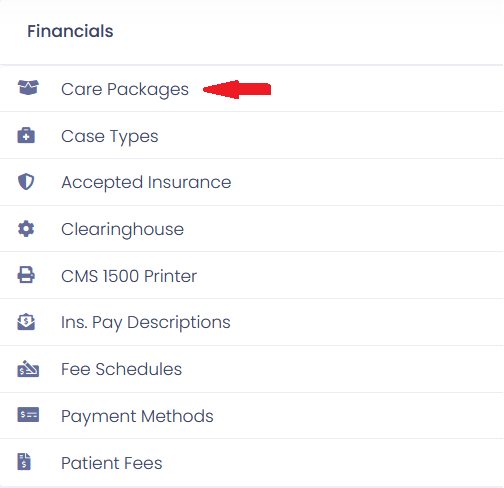Open Patient Fees option

click(x=252, y=463)
